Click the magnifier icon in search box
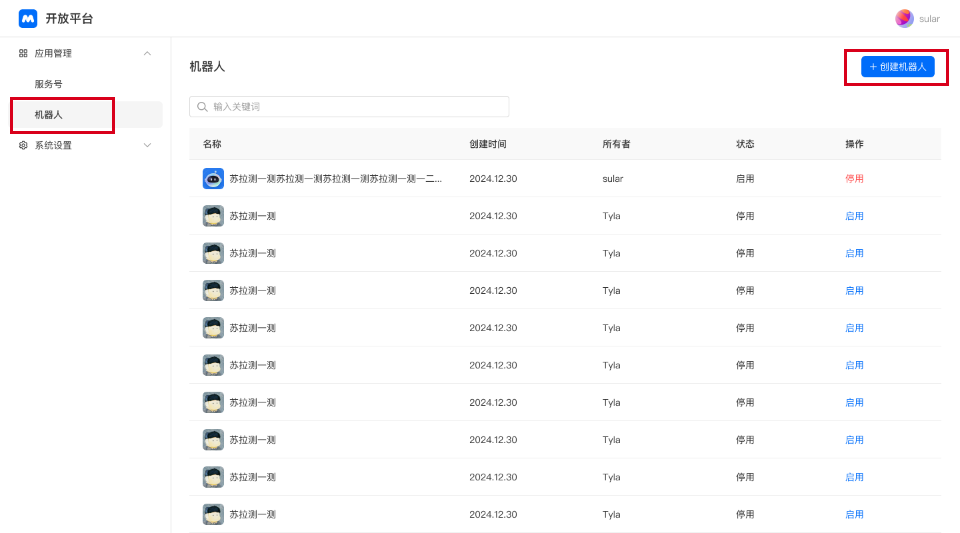This screenshot has height=533, width=960. point(203,107)
